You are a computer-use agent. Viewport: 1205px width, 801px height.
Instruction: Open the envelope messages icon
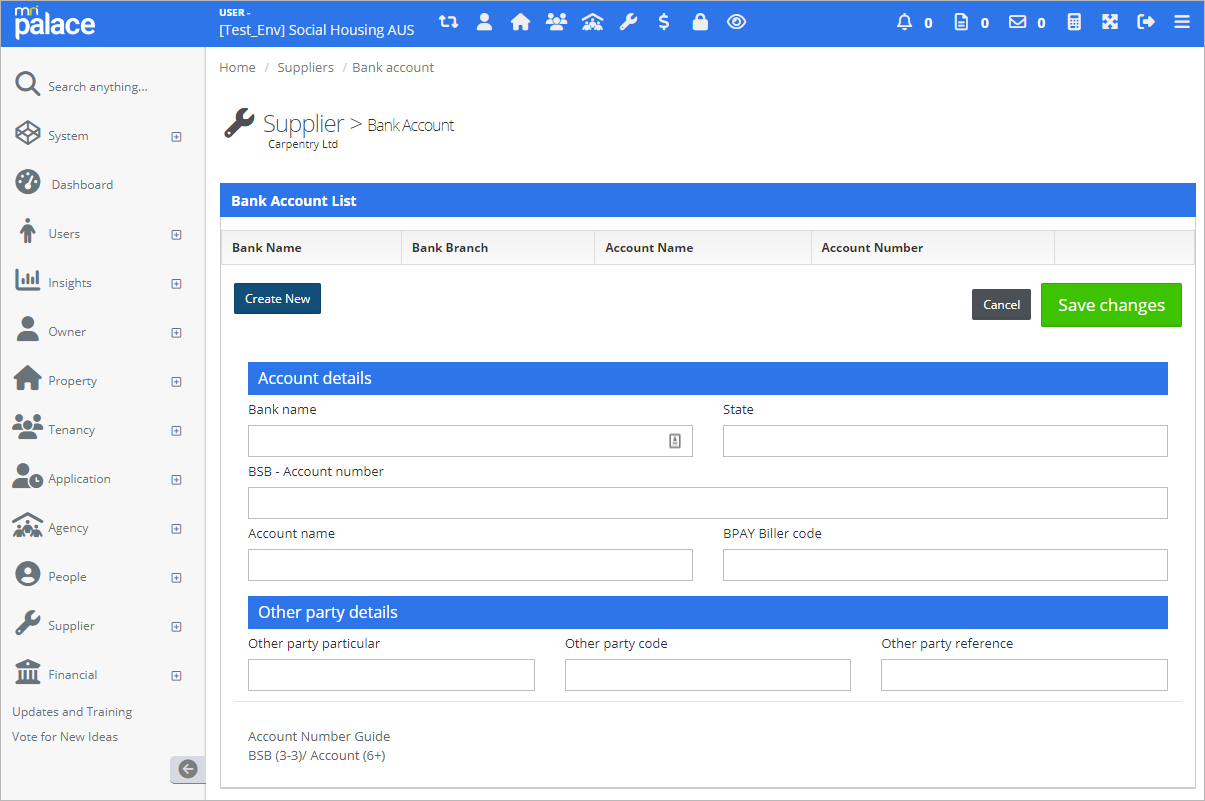tap(1018, 22)
